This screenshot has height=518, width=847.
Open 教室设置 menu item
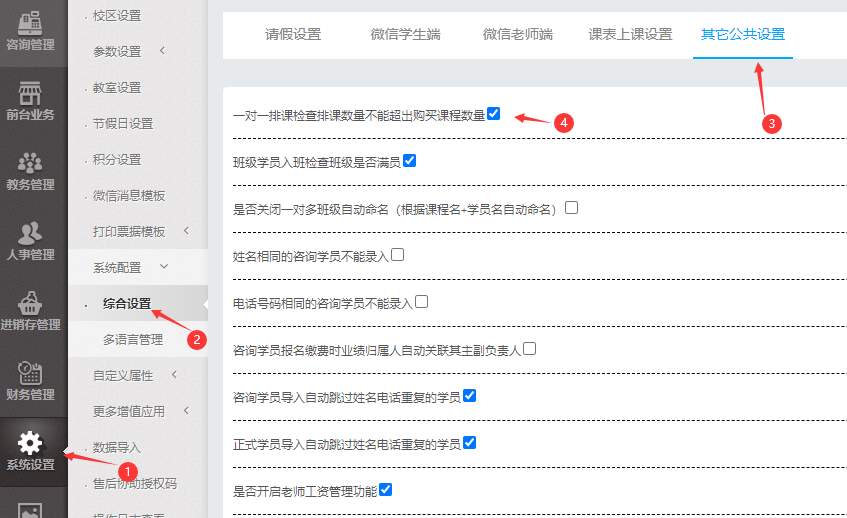(x=117, y=88)
